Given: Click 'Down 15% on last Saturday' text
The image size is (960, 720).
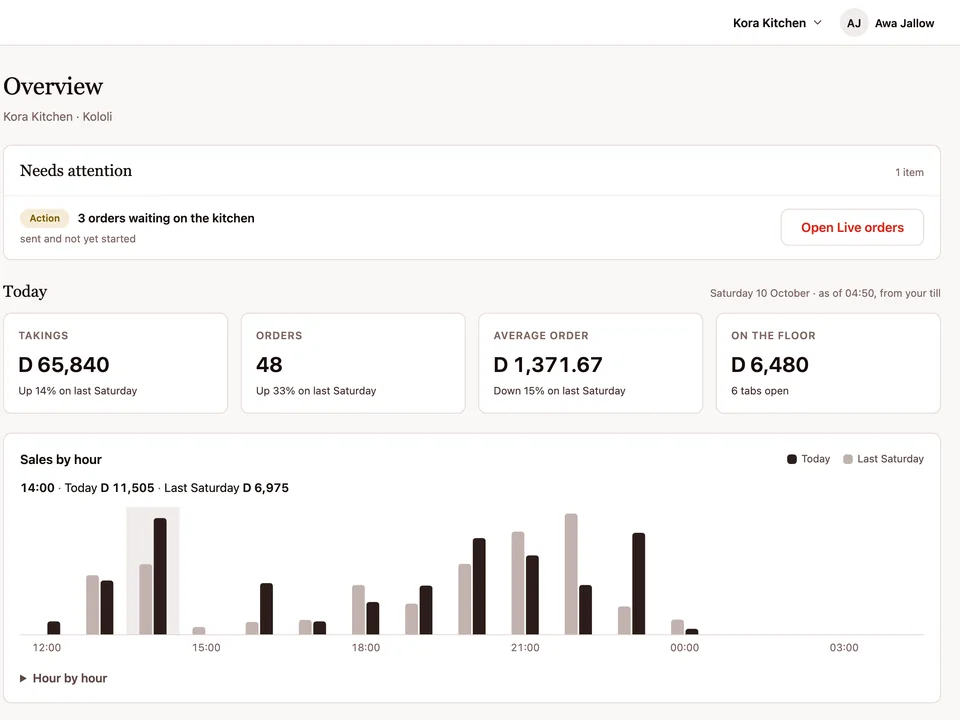Looking at the screenshot, I should [560, 391].
